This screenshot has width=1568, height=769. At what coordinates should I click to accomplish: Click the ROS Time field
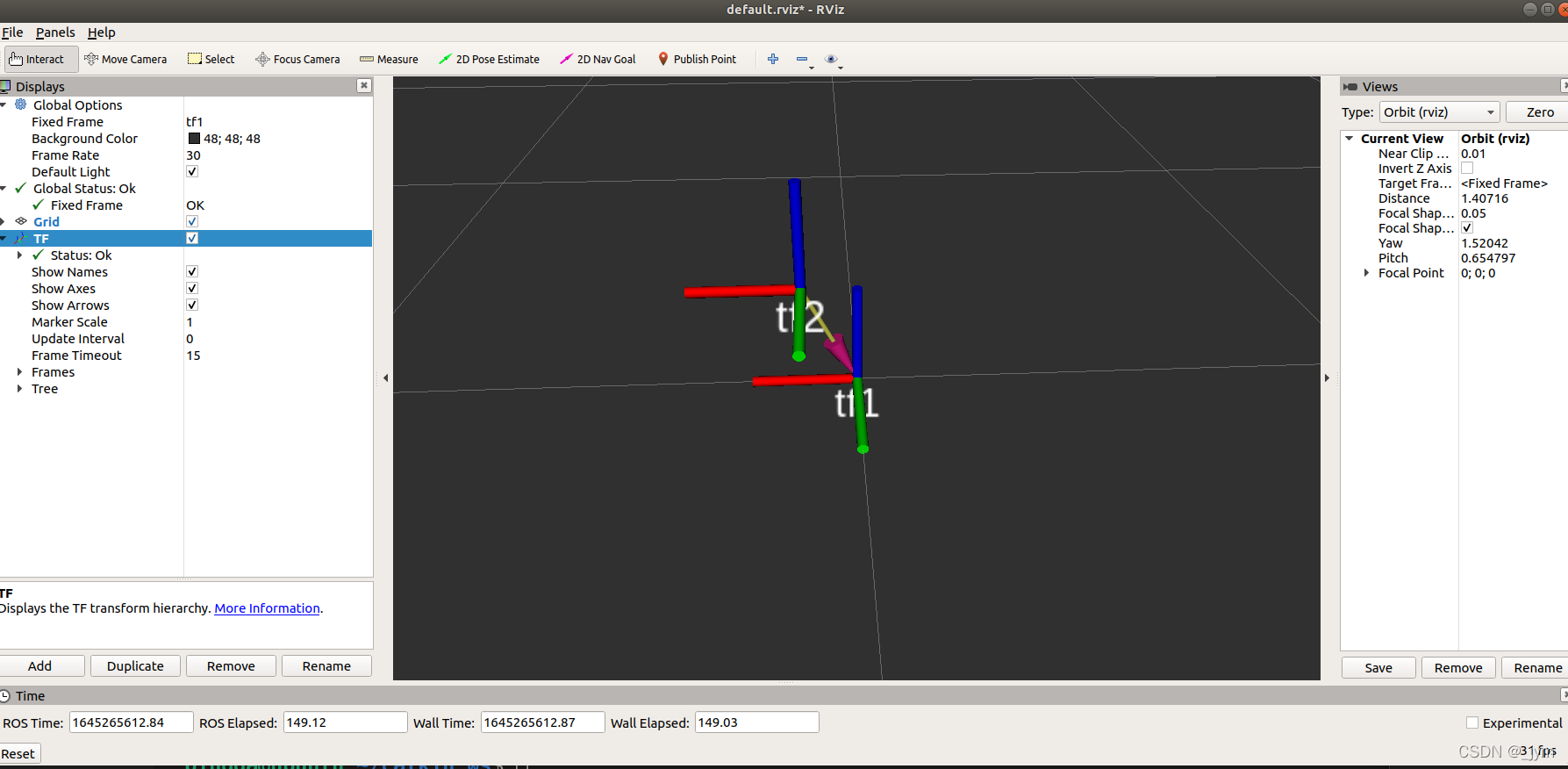[x=131, y=722]
